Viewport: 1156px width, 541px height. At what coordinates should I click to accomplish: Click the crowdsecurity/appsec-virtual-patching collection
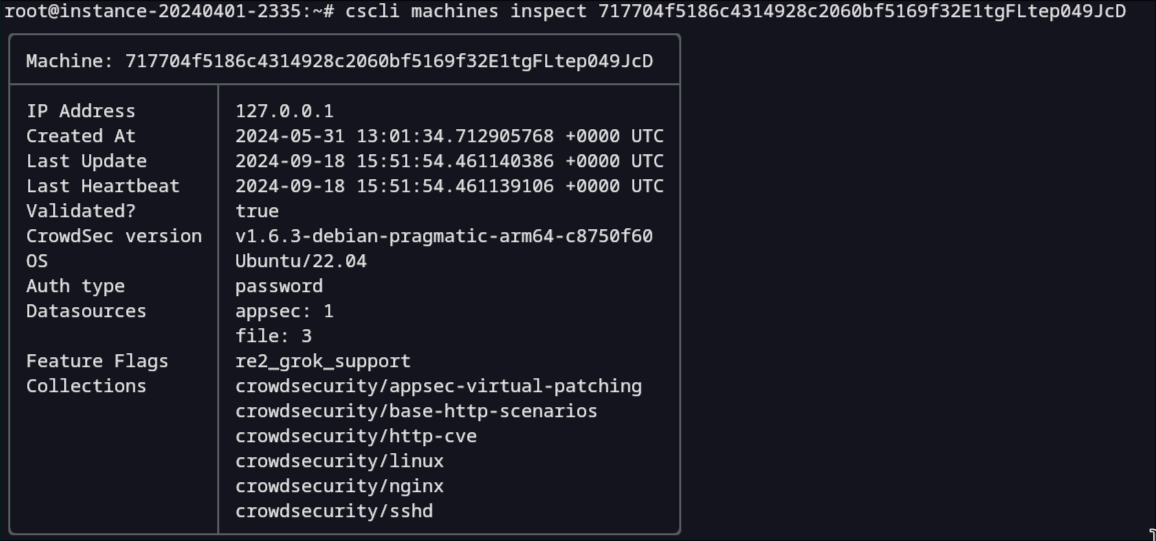point(438,386)
